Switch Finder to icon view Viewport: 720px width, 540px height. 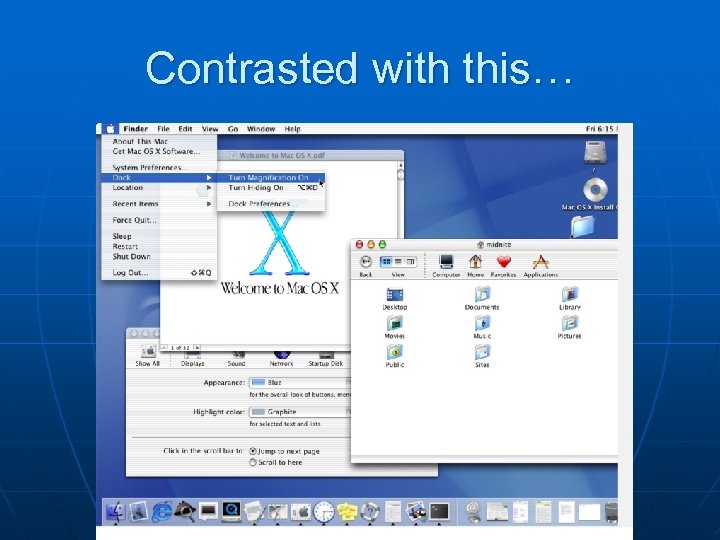[387, 262]
